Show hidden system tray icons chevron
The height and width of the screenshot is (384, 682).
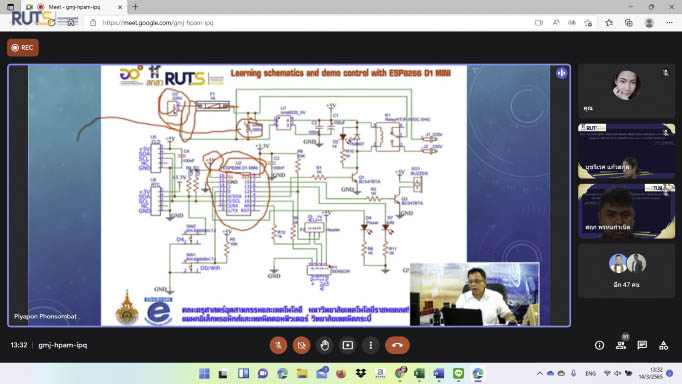(x=539, y=374)
